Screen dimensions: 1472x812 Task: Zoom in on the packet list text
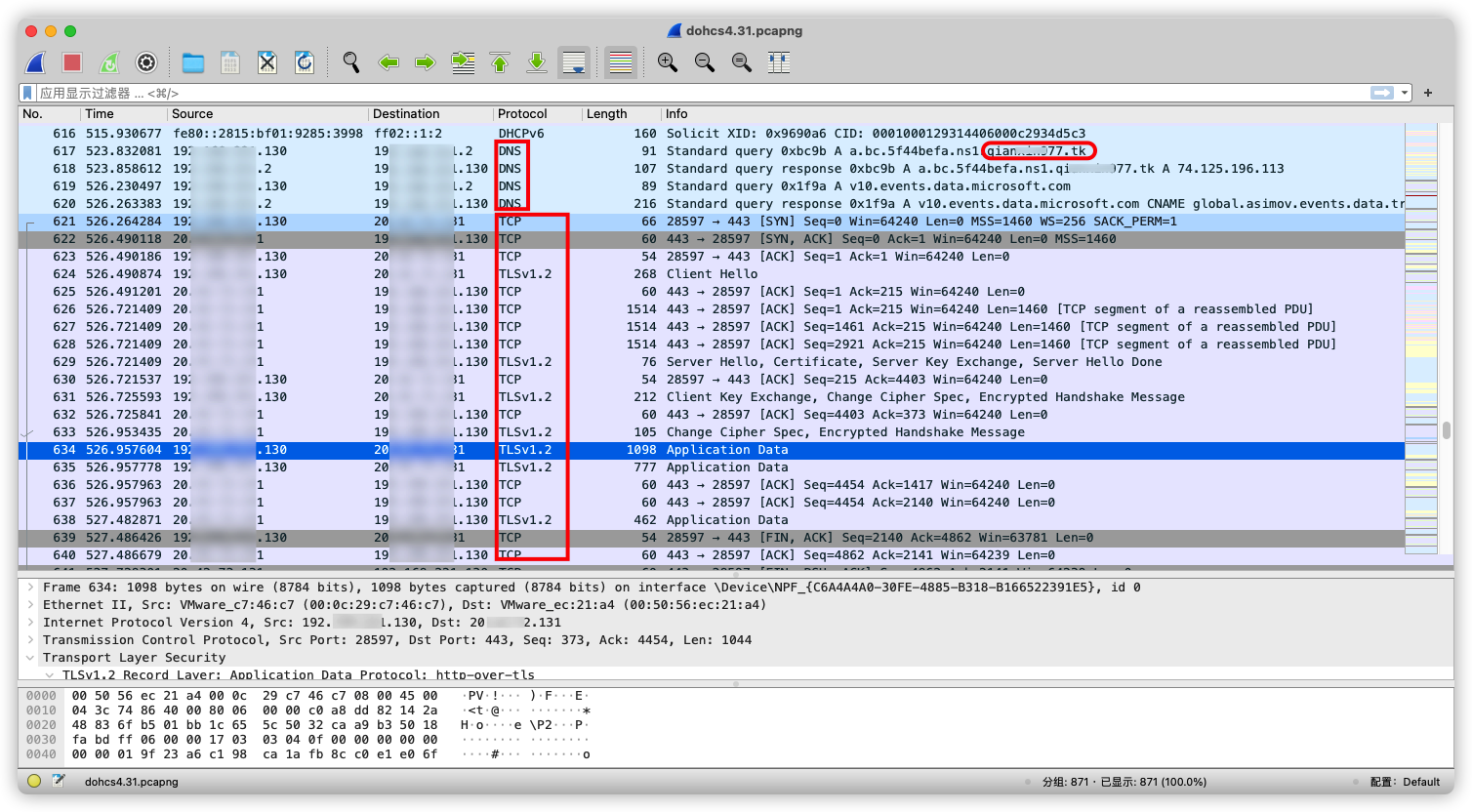[668, 61]
